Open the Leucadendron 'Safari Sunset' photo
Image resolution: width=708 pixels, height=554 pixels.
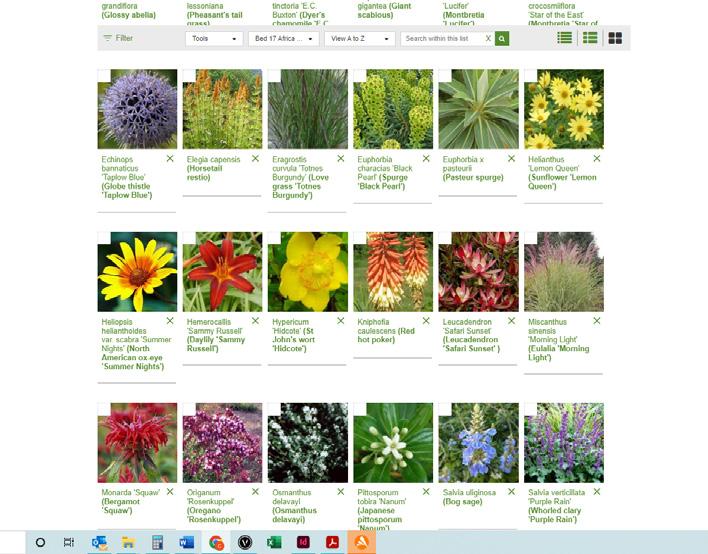479,272
